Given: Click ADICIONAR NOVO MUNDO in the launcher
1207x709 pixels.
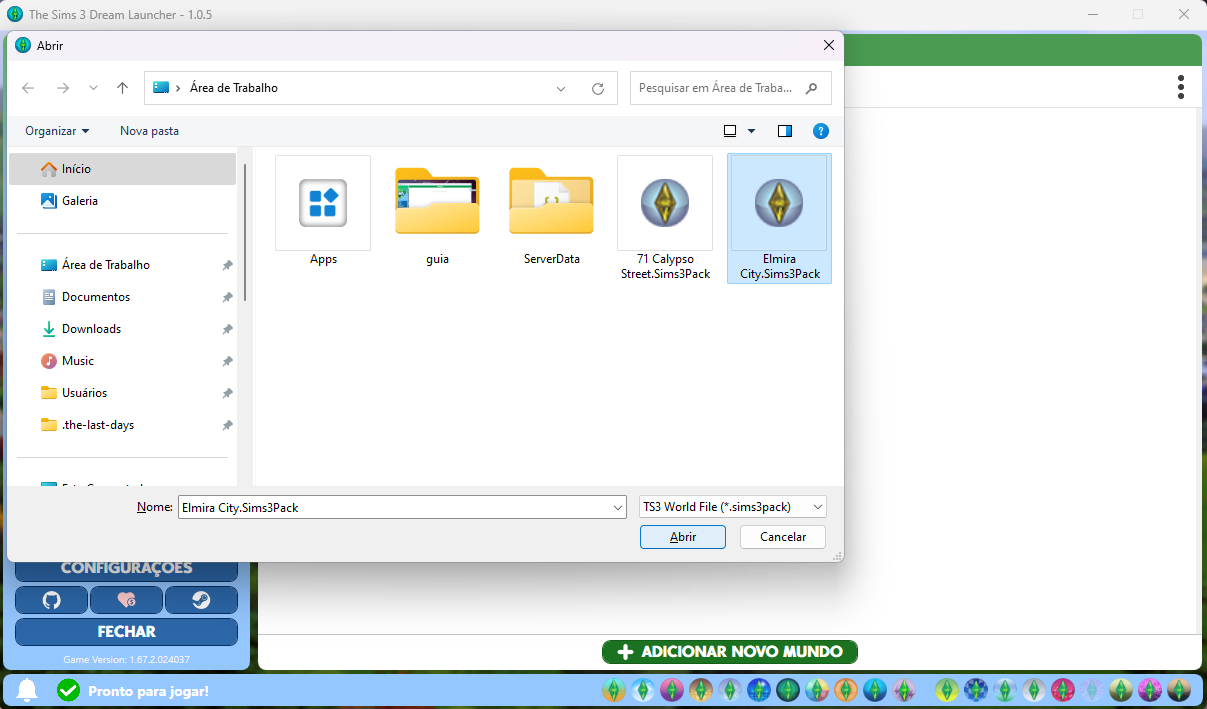Looking at the screenshot, I should 730,652.
